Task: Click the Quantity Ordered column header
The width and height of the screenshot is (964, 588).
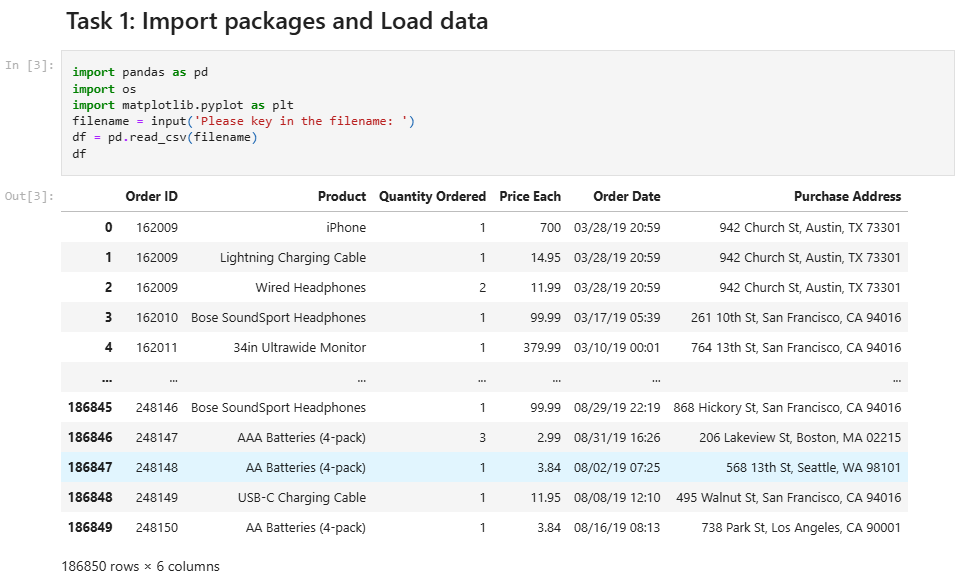Action: point(432,196)
